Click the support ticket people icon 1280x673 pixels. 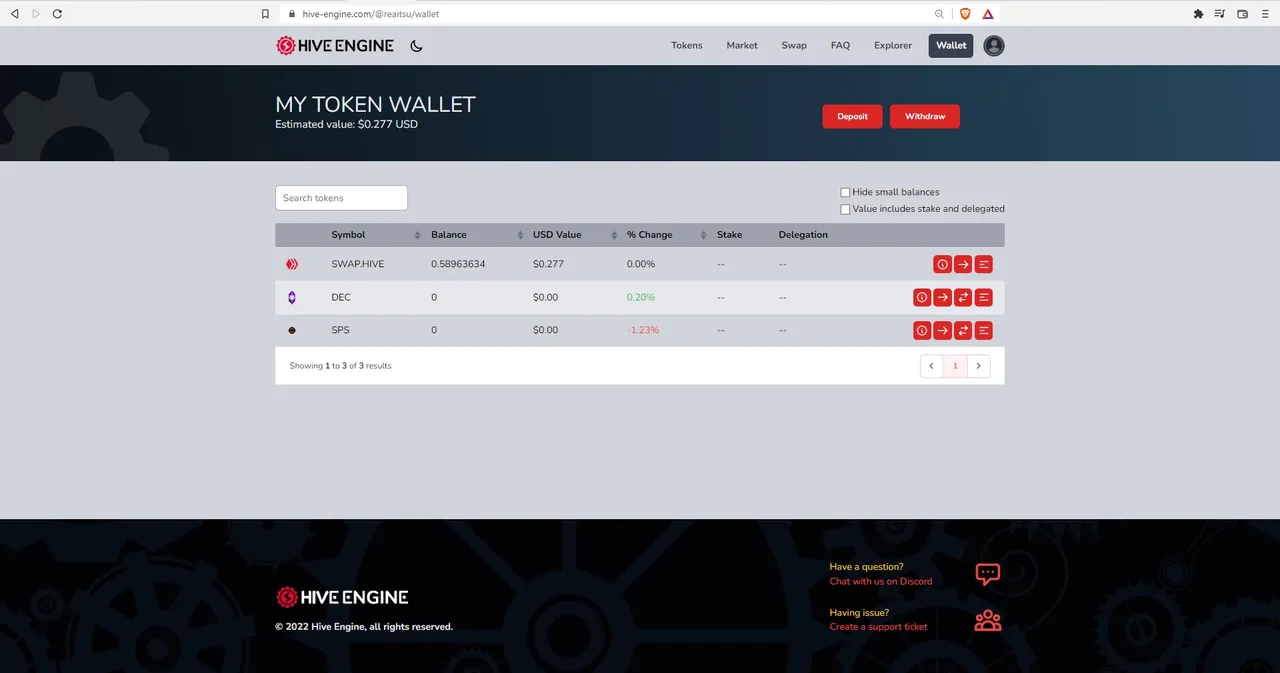[988, 620]
